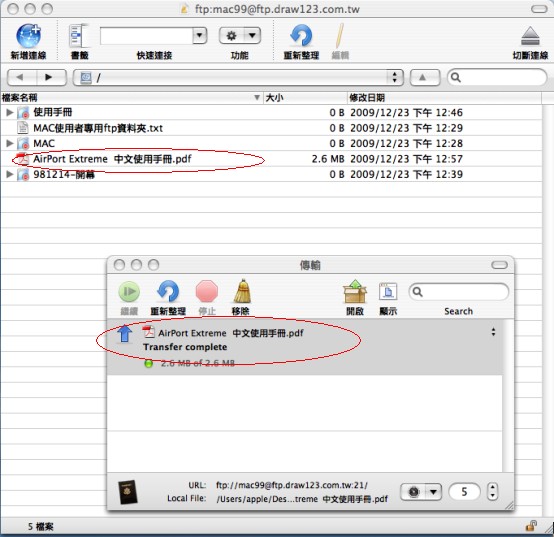This screenshot has width=554, height=537.
Task: Click the toolbar toggle pill in main window
Action: pyautogui.click(x=540, y=9)
